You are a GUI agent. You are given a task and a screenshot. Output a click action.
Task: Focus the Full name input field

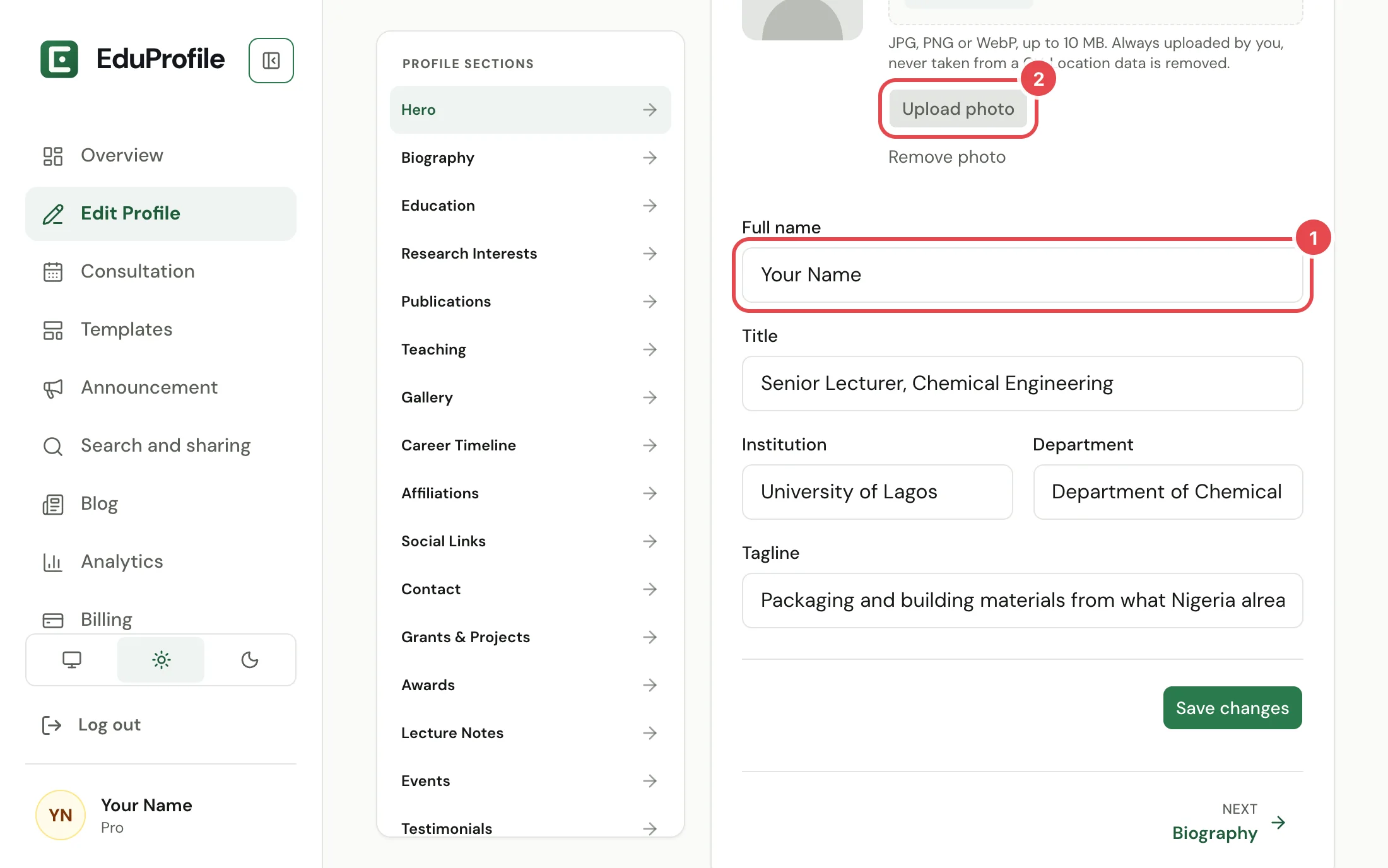tap(1022, 275)
